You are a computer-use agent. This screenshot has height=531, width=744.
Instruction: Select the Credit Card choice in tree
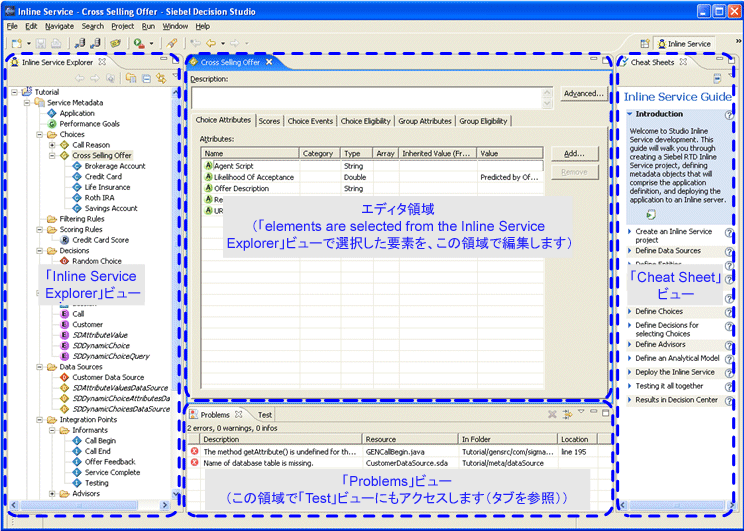pyautogui.click(x=103, y=177)
